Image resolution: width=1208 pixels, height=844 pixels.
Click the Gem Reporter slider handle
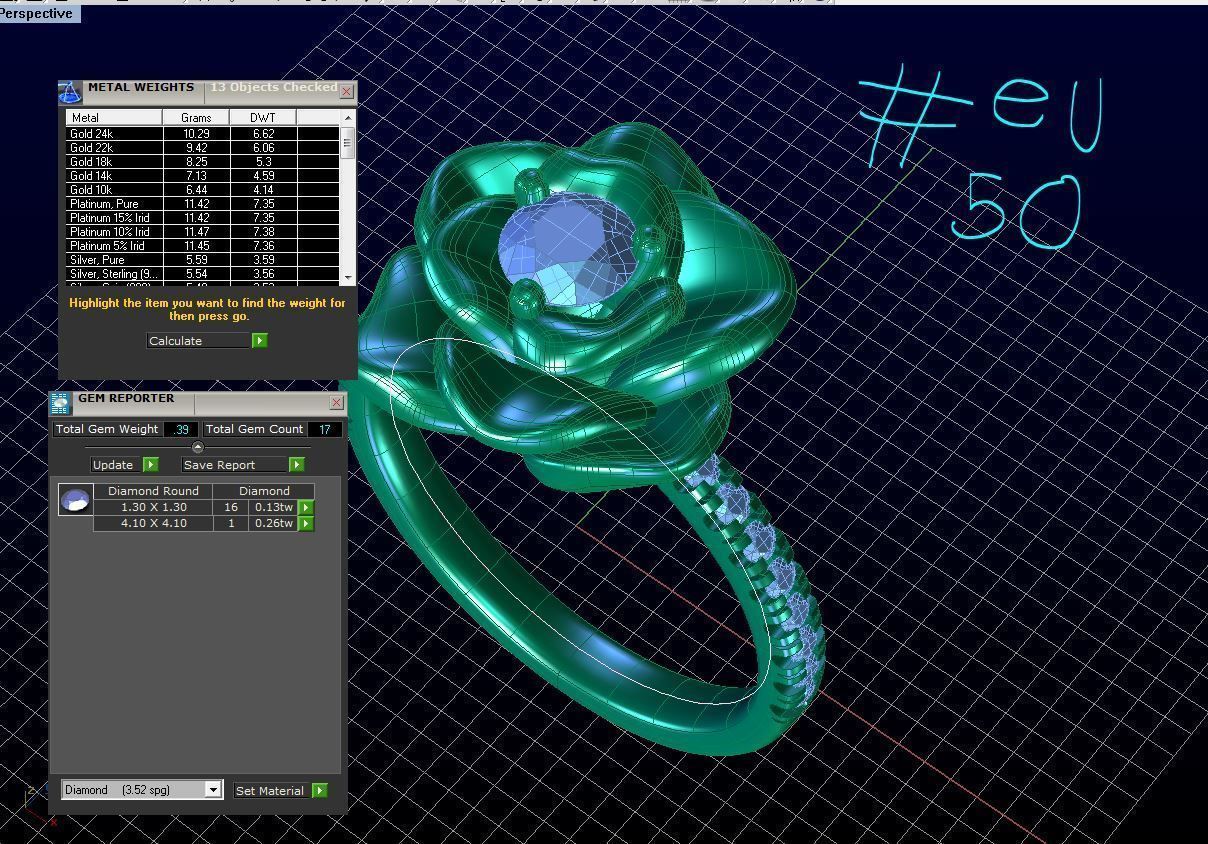pos(197,447)
